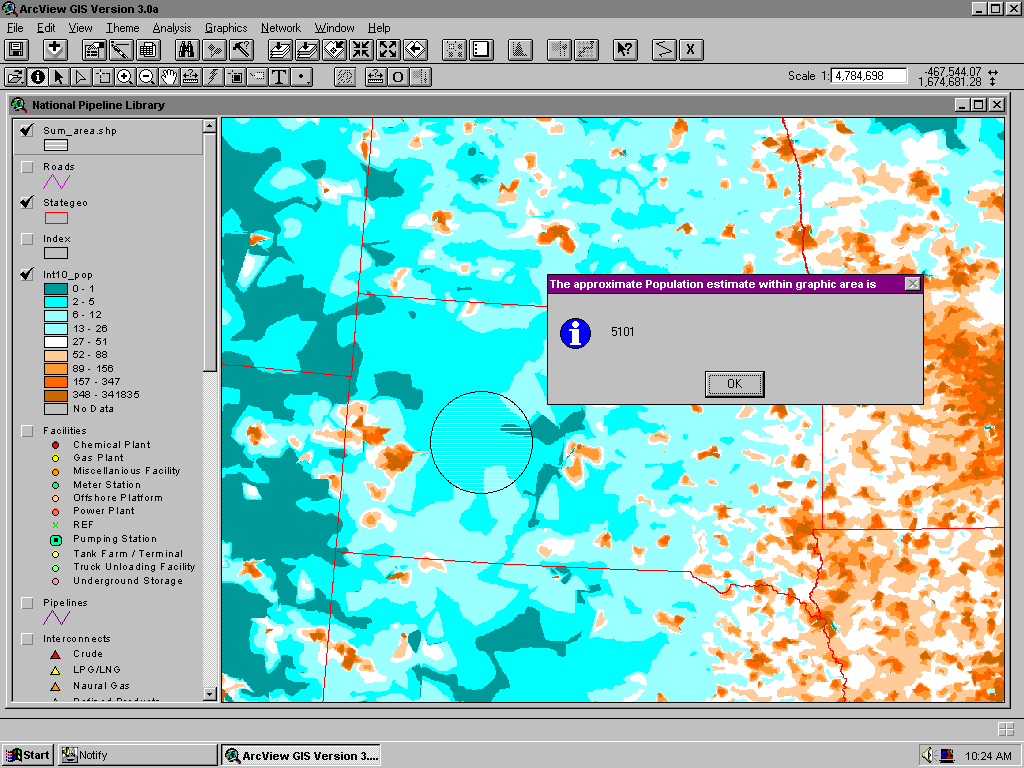This screenshot has width=1024, height=768.
Task: Check the Facilities theme checkbox
Action: coord(27,431)
